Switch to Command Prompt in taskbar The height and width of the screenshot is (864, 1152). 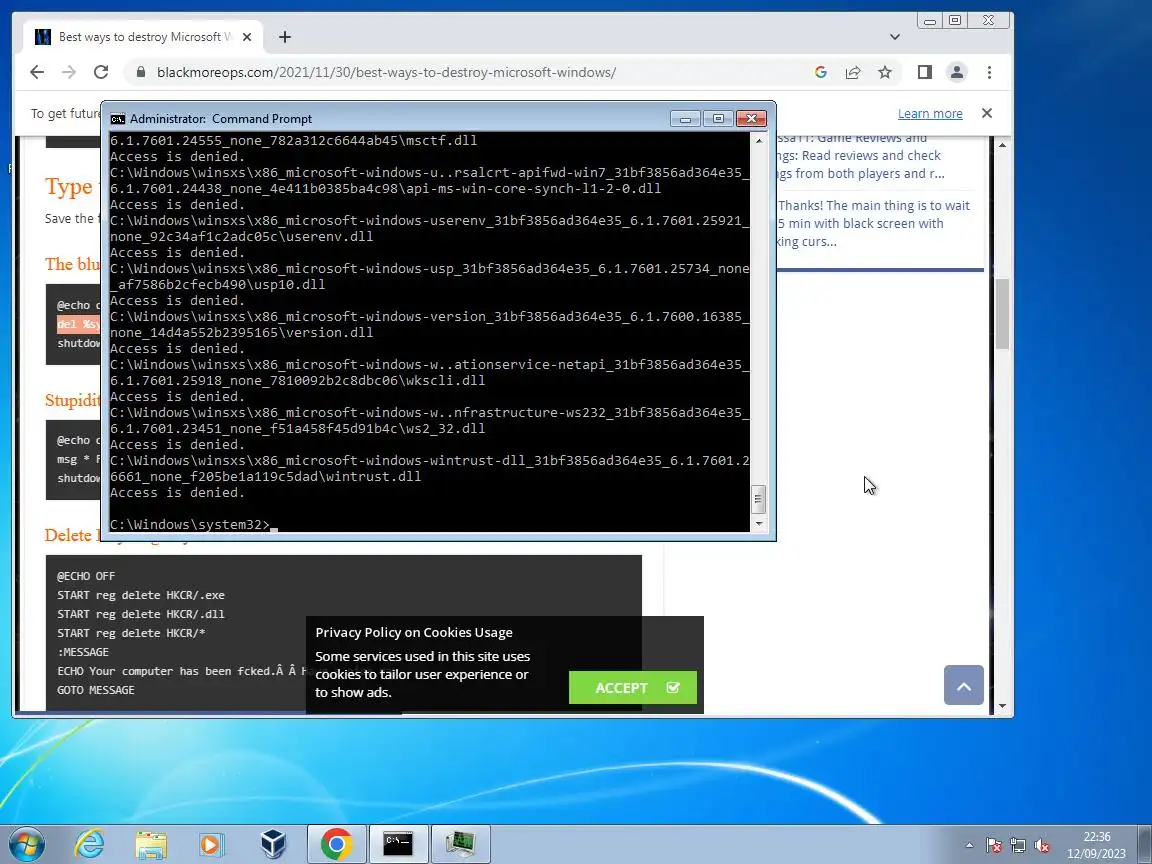coord(398,844)
